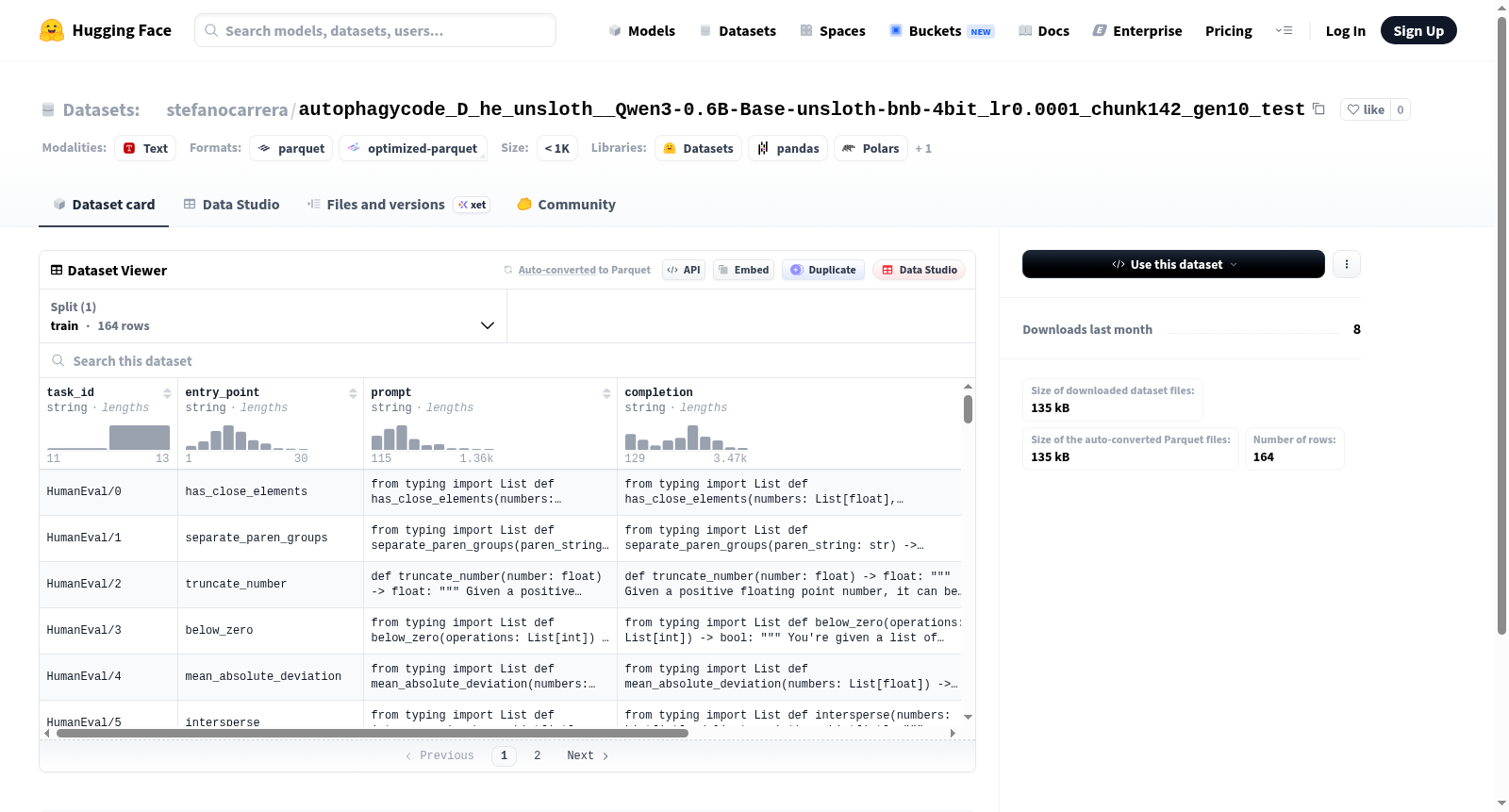Focus the global search field
This screenshot has height=812, width=1509.
coord(375,30)
